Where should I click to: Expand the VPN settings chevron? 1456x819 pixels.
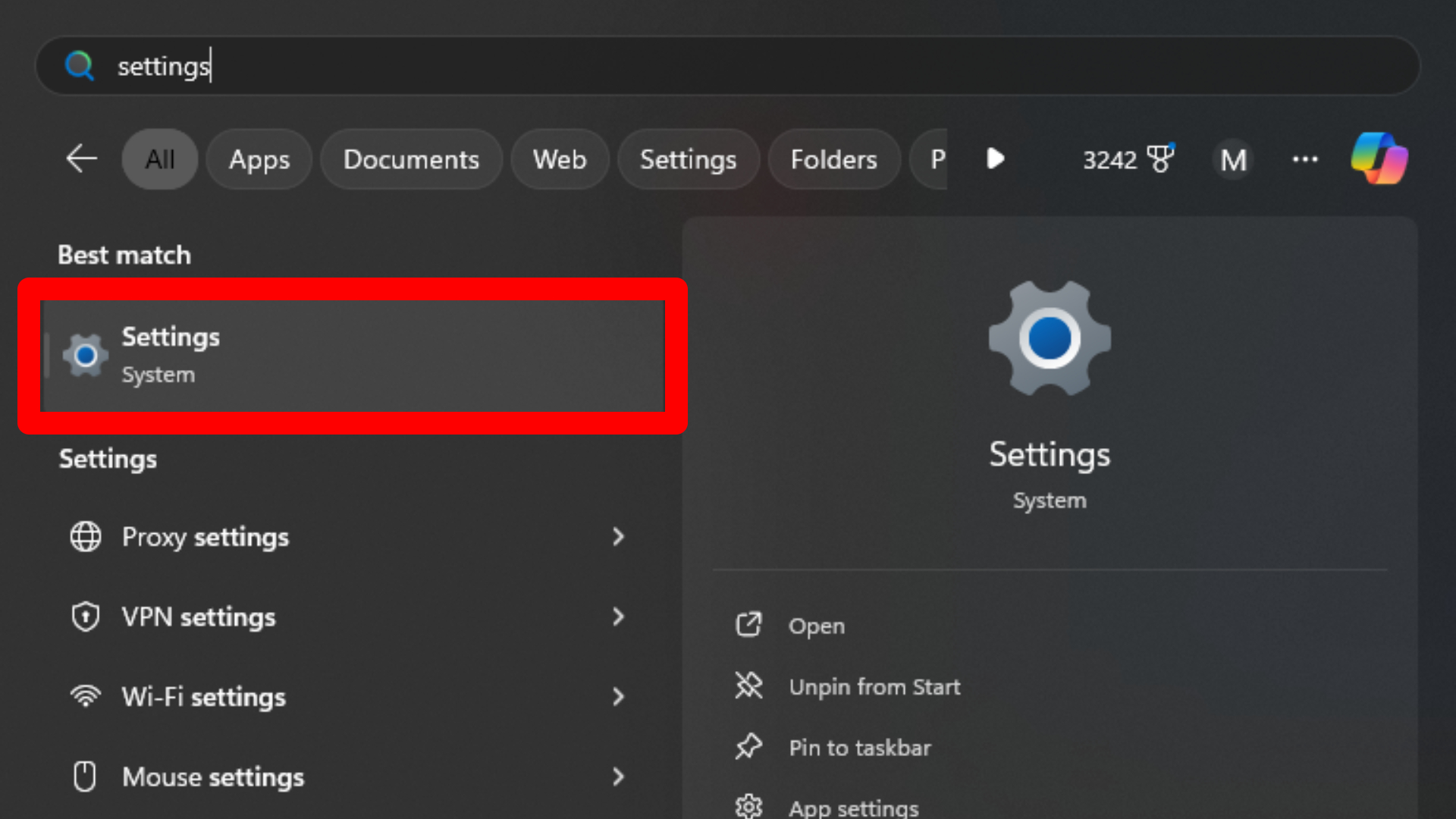[619, 617]
